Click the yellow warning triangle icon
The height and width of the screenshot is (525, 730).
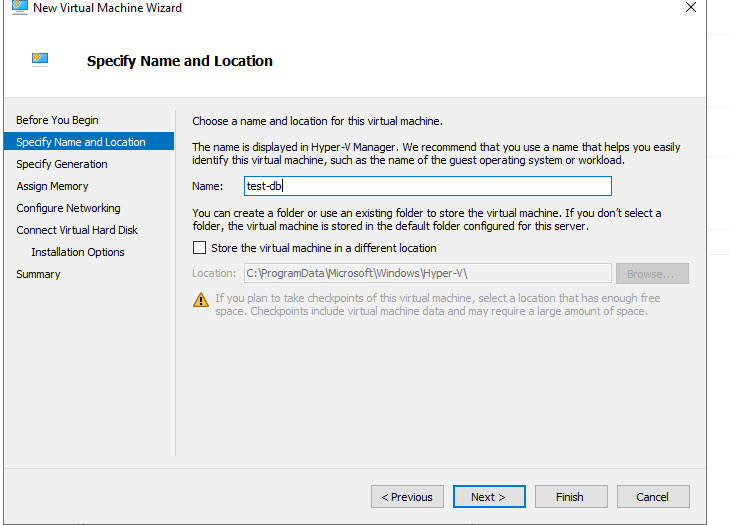[200, 300]
